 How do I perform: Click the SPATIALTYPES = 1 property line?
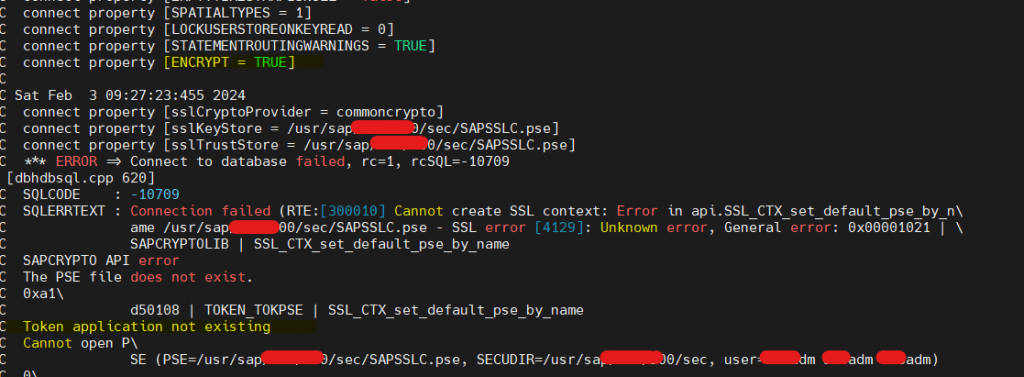167,14
